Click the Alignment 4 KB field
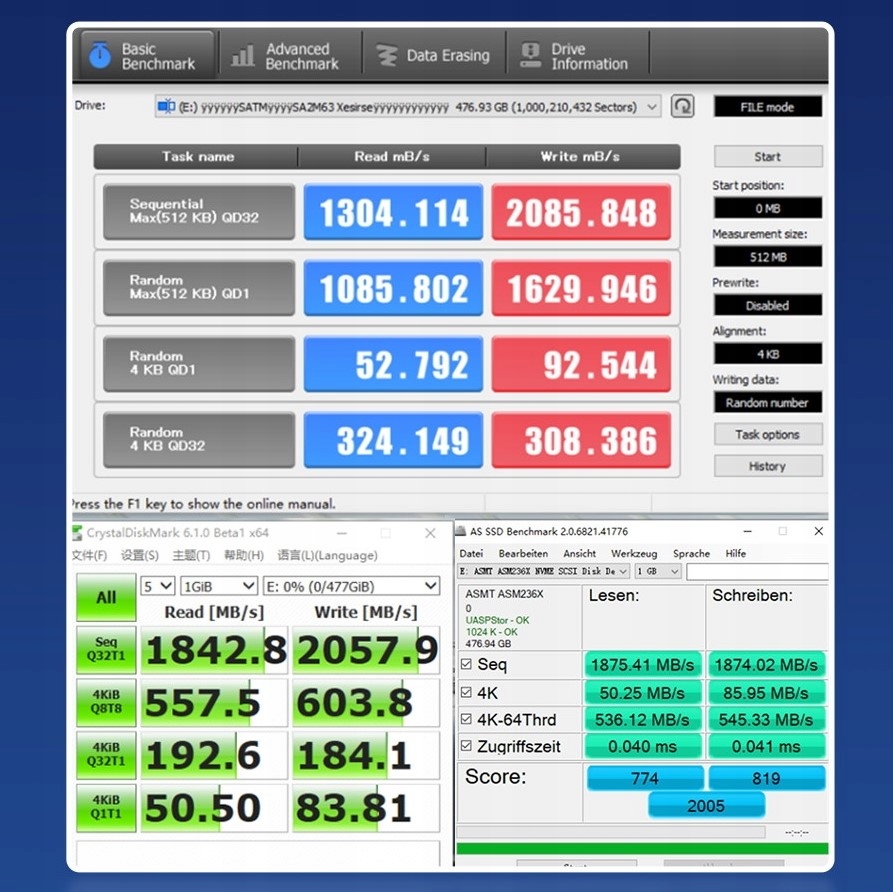This screenshot has width=893, height=892. point(768,354)
